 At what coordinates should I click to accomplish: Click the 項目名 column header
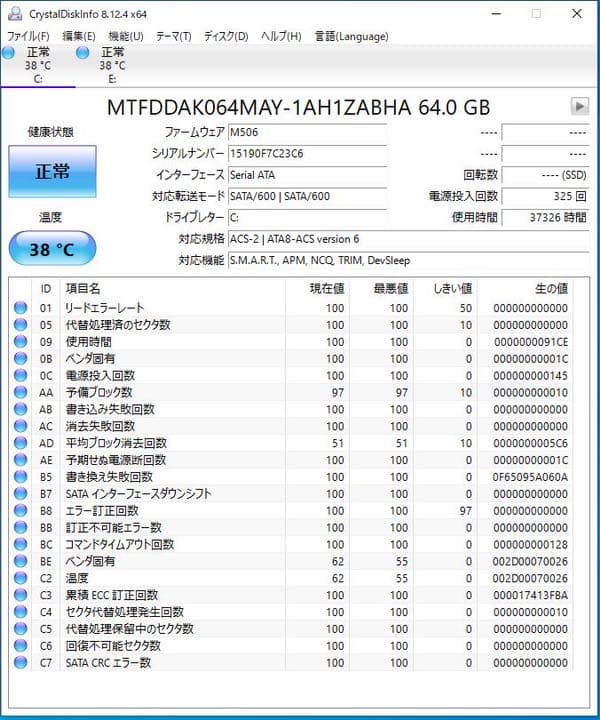coord(172,288)
